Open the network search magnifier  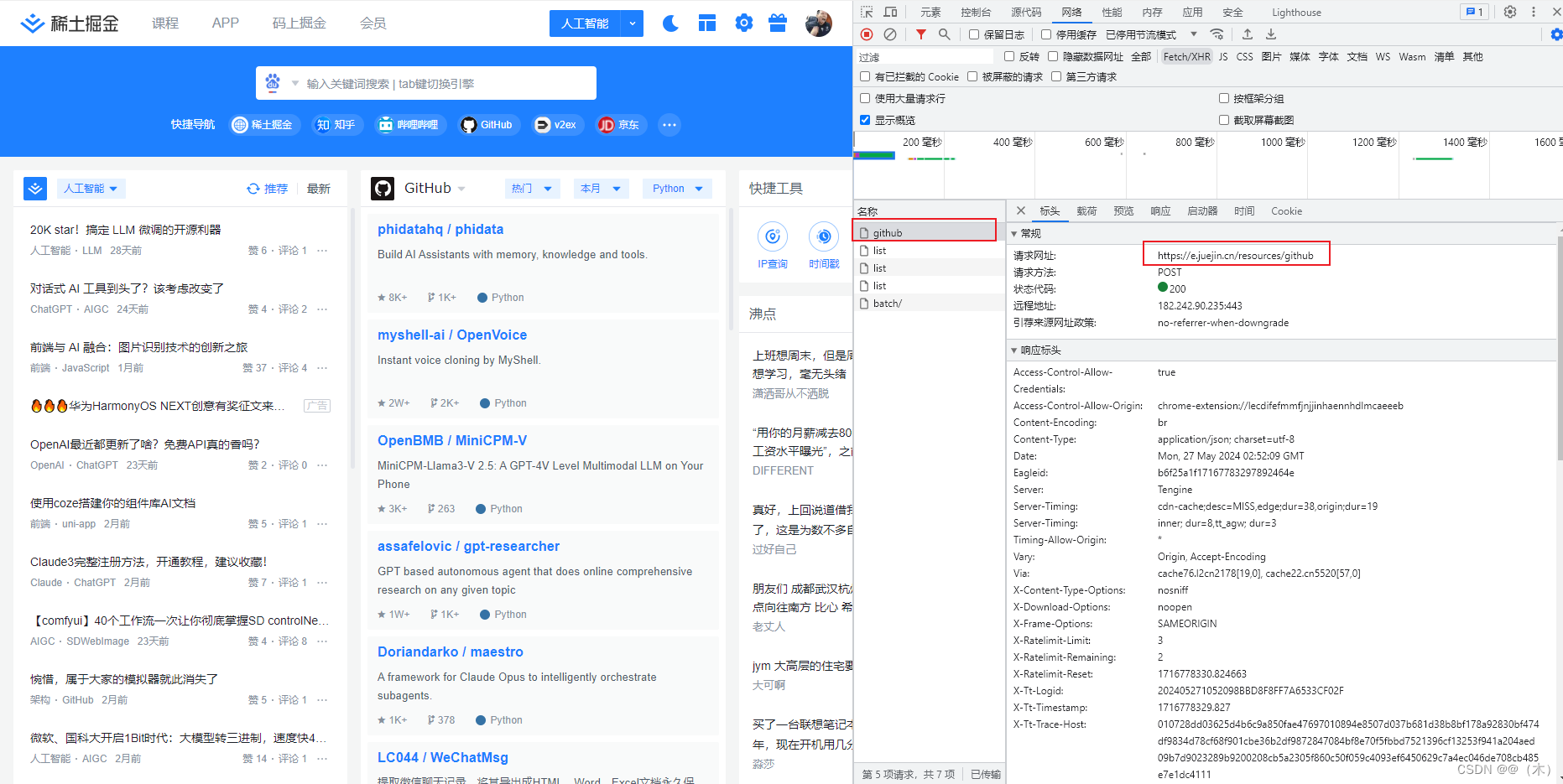[x=945, y=34]
